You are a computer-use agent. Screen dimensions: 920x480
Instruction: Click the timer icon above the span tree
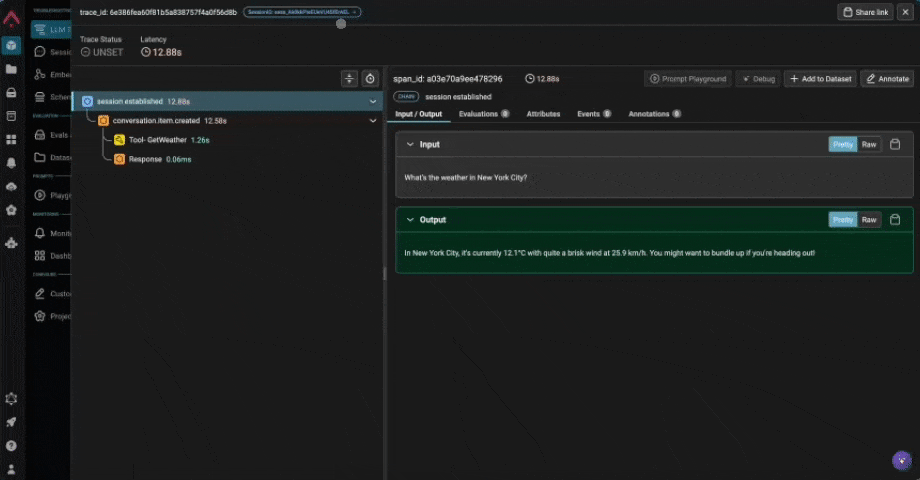click(x=370, y=79)
